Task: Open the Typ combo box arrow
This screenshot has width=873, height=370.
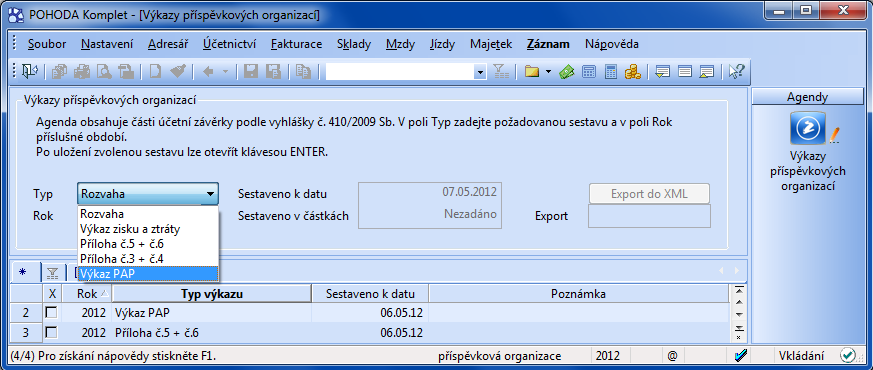Action: (210, 194)
